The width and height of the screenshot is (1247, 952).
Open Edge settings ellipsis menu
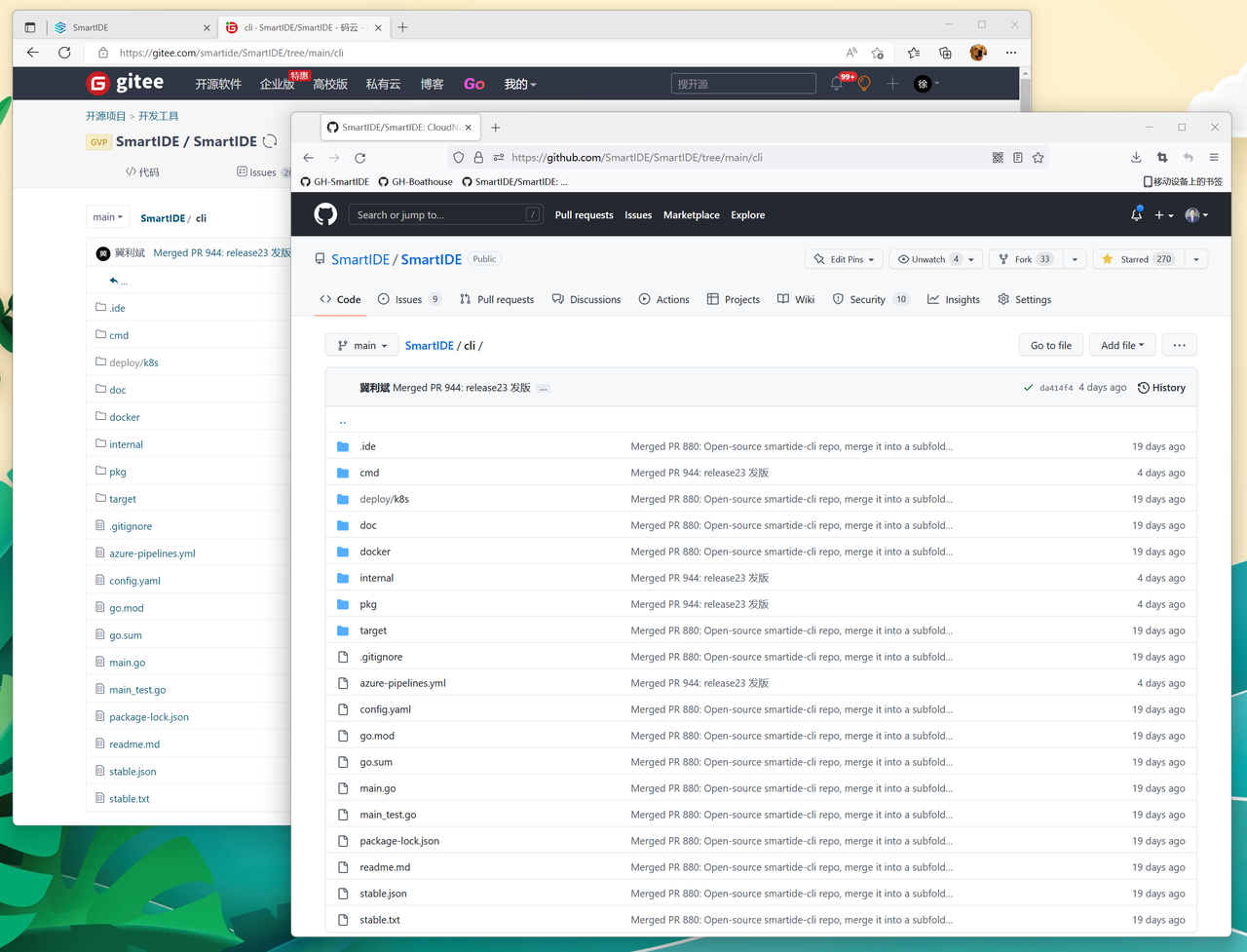pos(1011,53)
